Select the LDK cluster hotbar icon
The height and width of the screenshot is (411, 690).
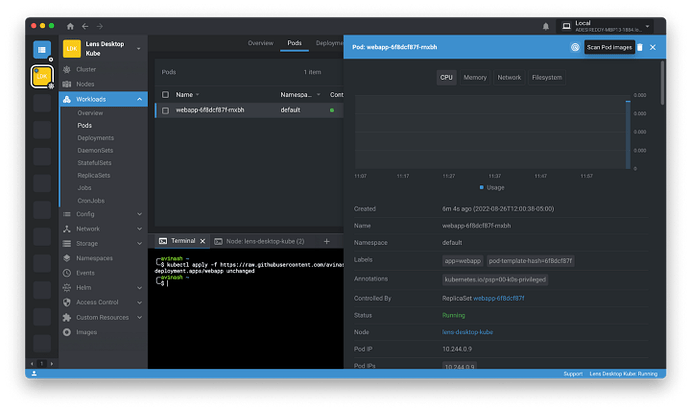42,76
